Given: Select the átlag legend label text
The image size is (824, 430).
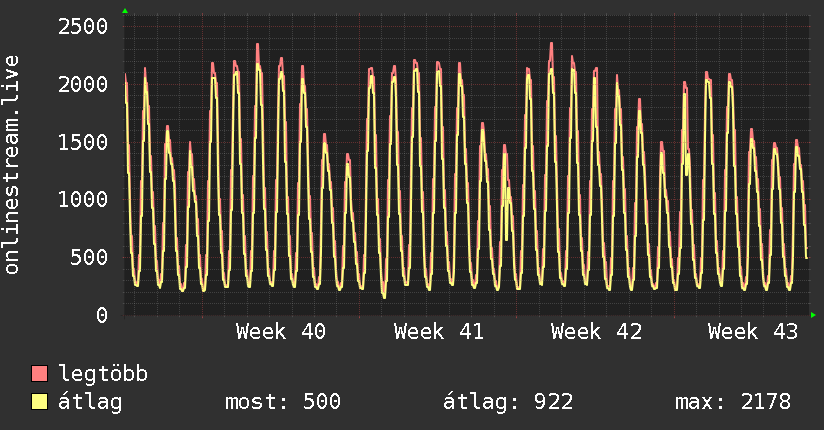Looking at the screenshot, I should click(x=91, y=403).
